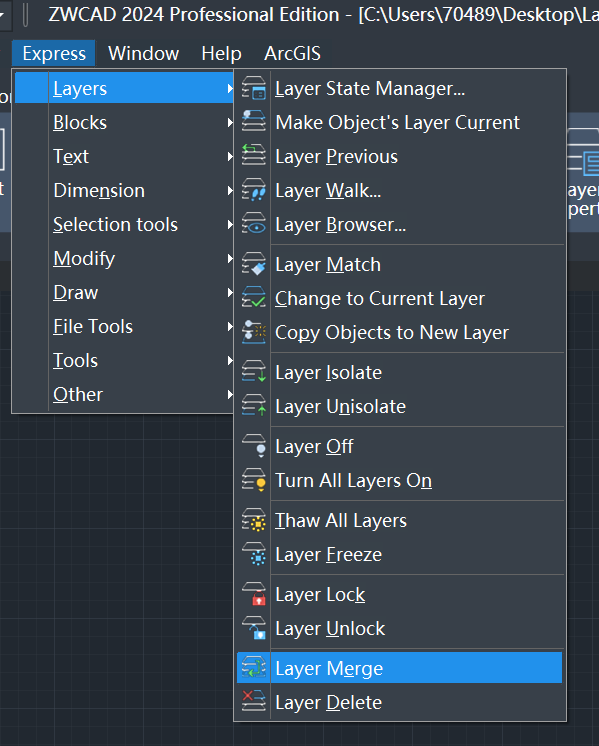Viewport: 599px width, 746px height.
Task: Click the Layer Walk footprints icon
Action: click(x=254, y=190)
